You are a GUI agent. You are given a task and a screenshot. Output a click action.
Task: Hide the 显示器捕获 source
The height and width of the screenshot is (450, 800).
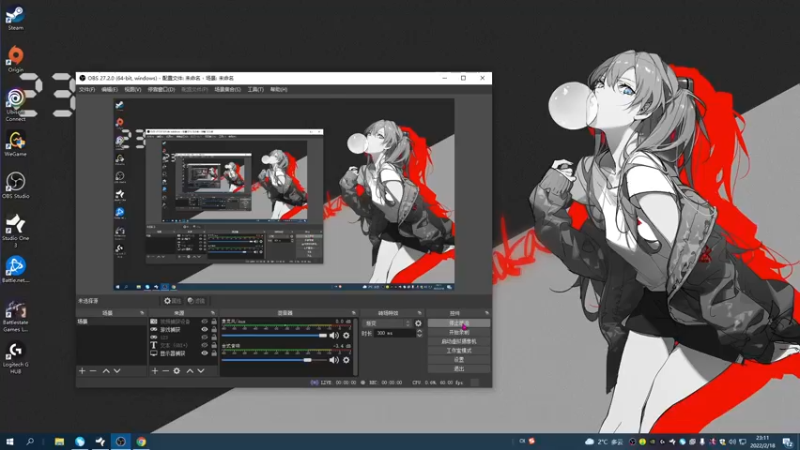click(x=205, y=353)
